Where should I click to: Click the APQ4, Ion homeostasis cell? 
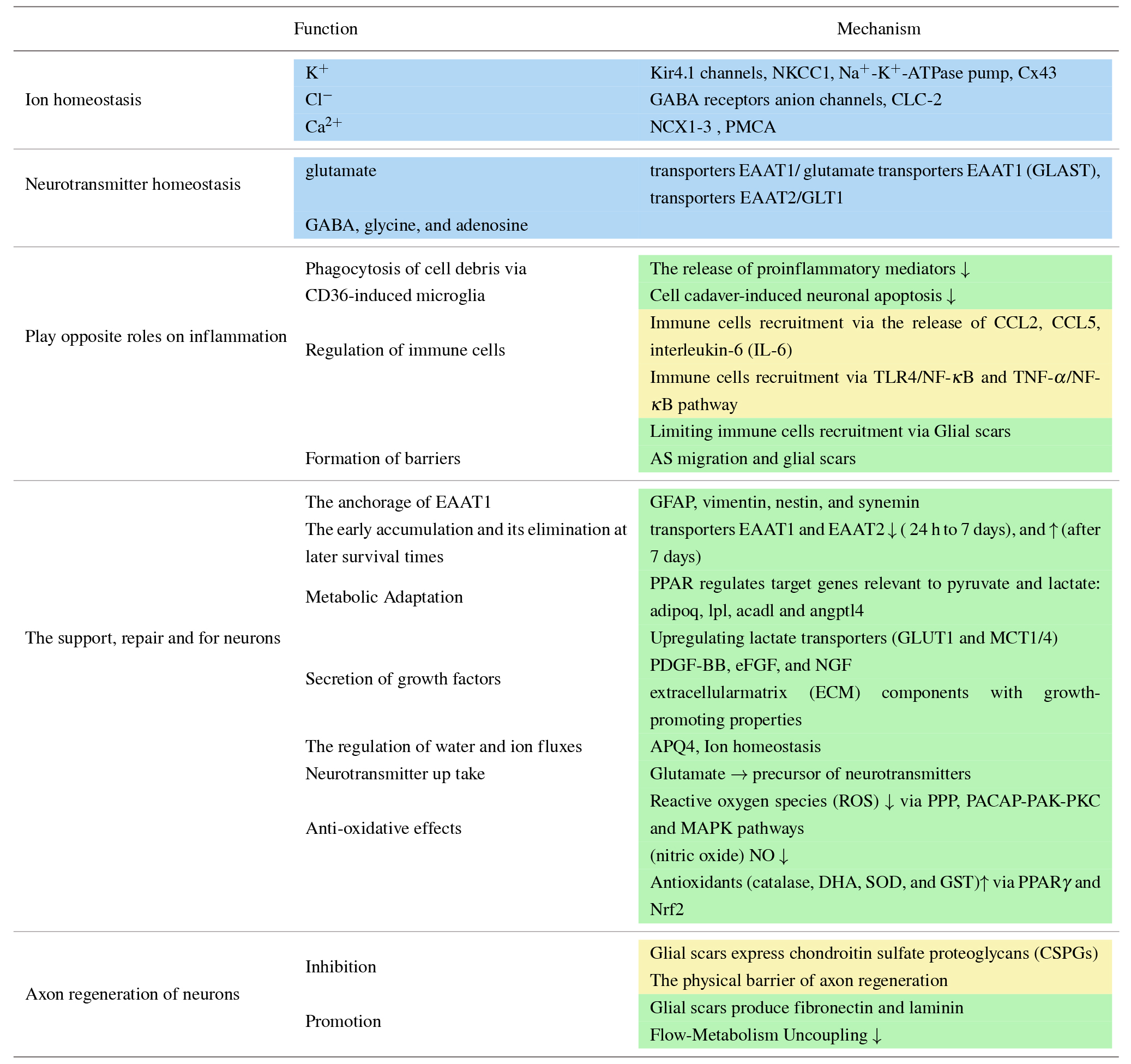point(735,746)
